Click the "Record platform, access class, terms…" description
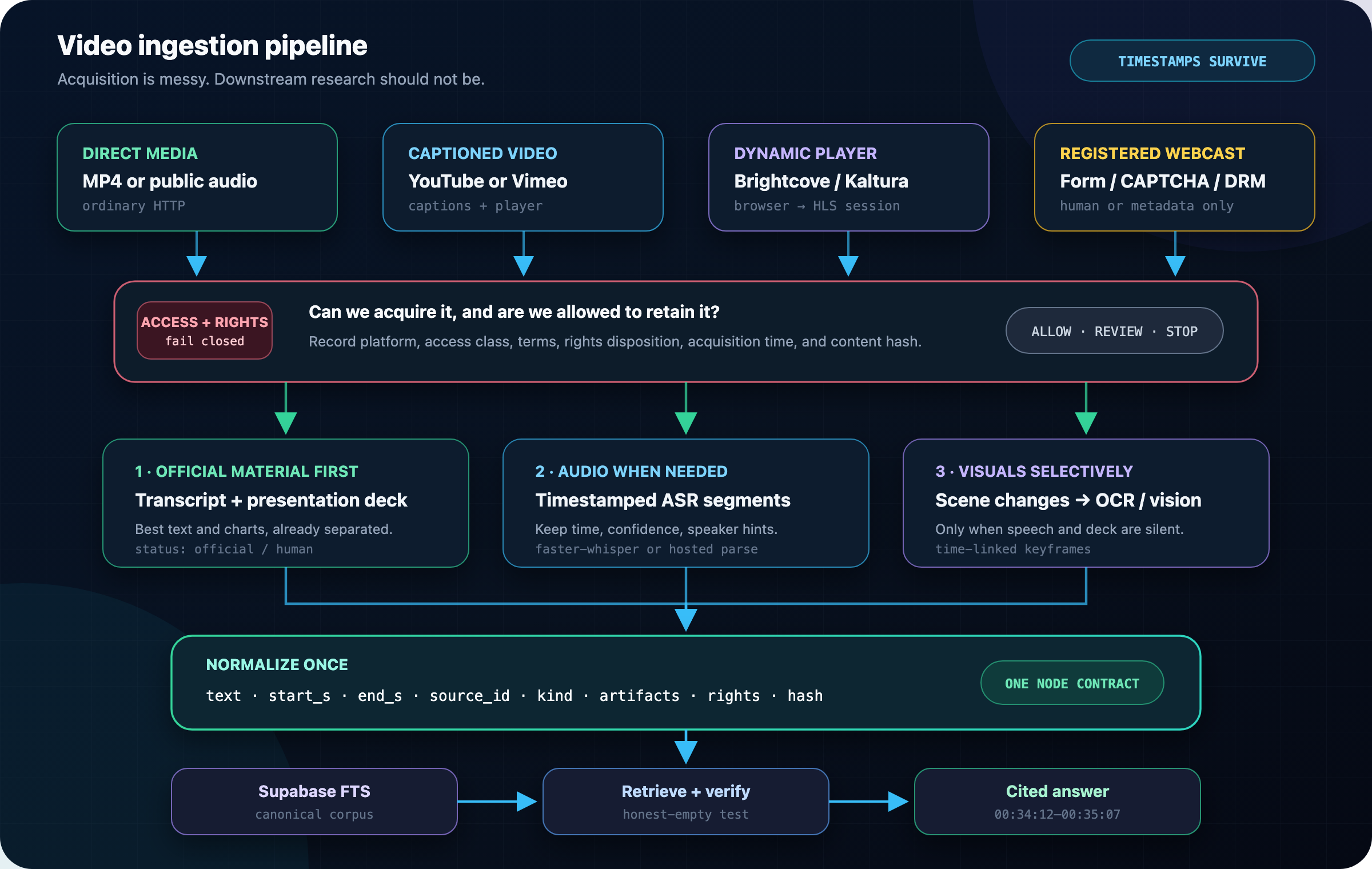This screenshot has height=869, width=1372. (615, 341)
